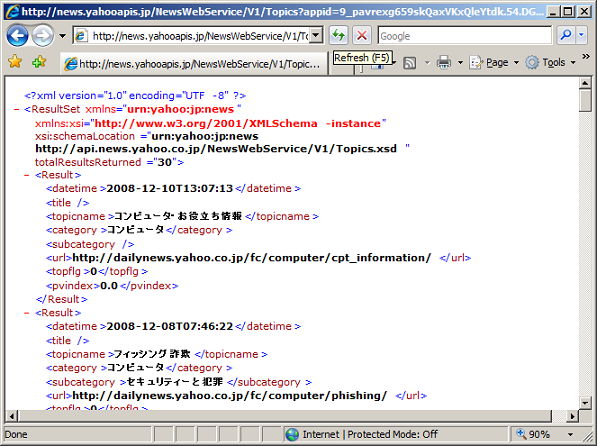Go forward with the Forward arrow button
The width and height of the screenshot is (597, 446).
(43, 36)
